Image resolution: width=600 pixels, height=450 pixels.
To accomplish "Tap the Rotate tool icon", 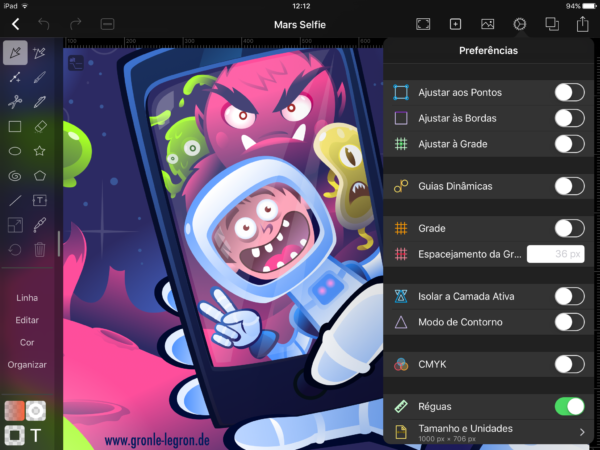I will pyautogui.click(x=15, y=249).
